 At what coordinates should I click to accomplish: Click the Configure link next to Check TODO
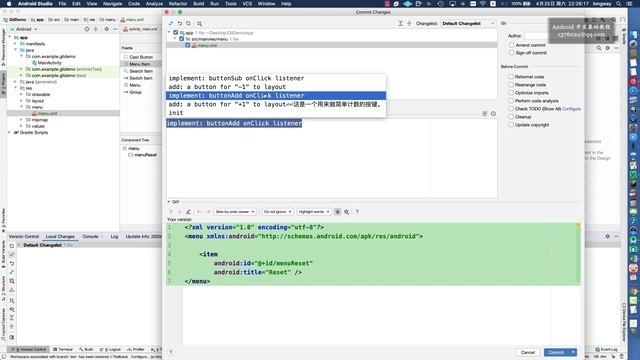571,109
